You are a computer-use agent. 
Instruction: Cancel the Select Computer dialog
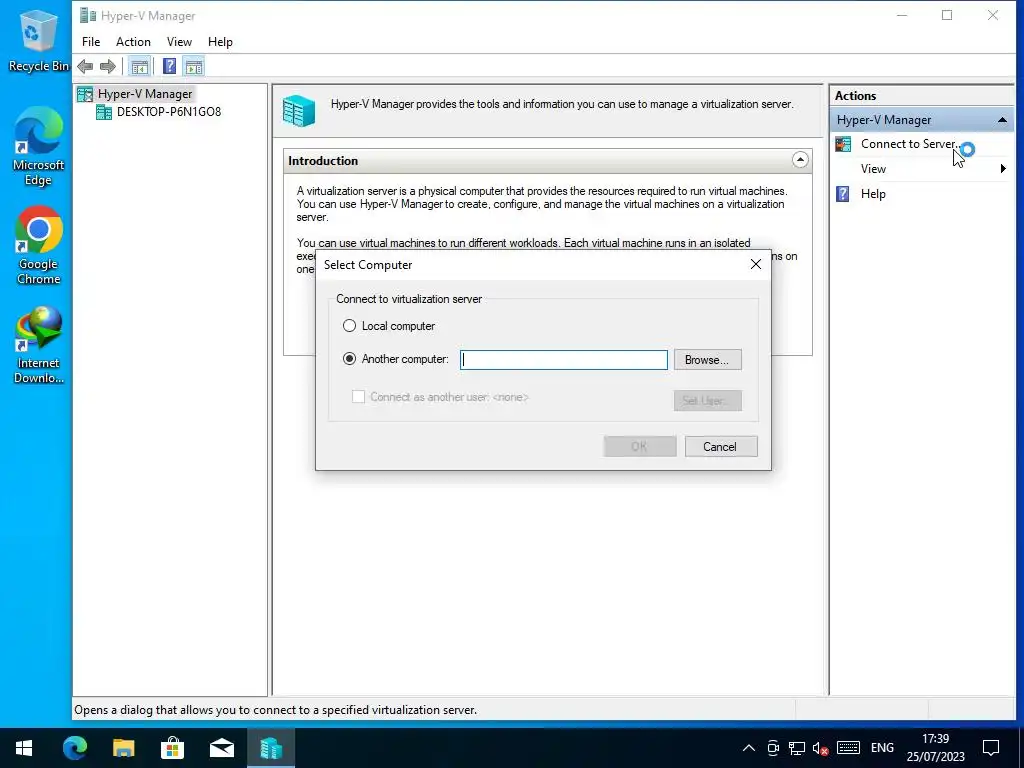(x=720, y=447)
